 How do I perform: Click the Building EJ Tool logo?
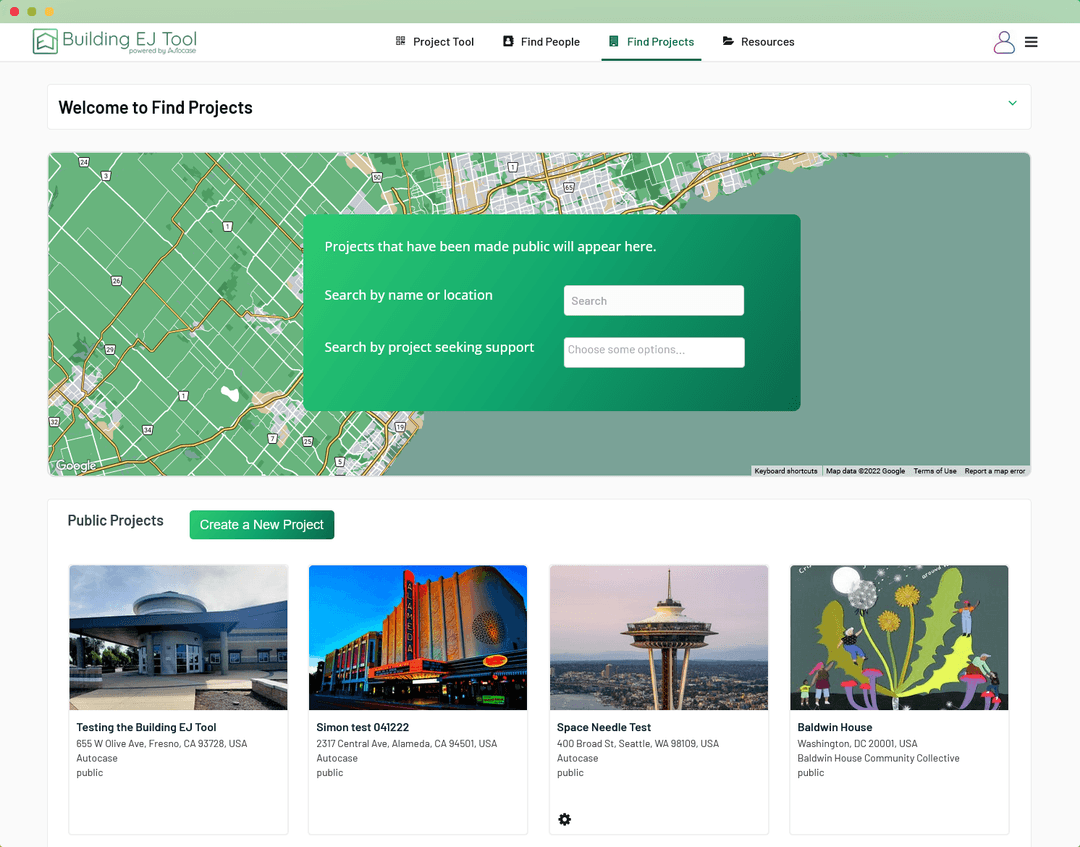(x=113, y=41)
